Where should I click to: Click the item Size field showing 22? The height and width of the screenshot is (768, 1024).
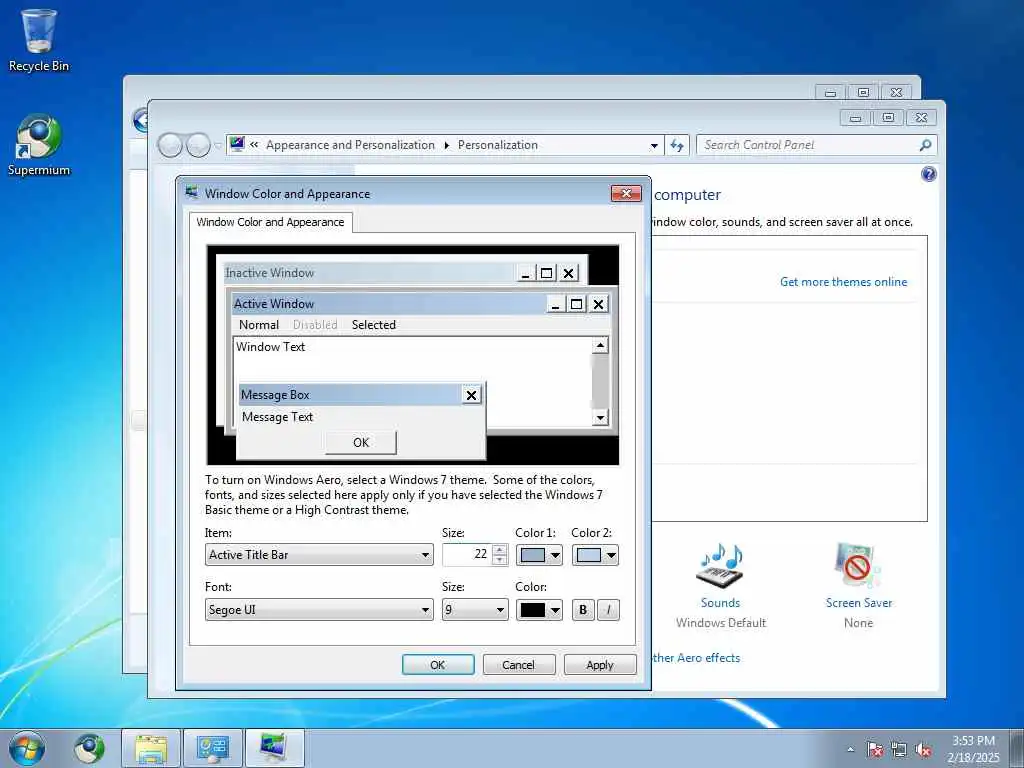[x=466, y=554]
